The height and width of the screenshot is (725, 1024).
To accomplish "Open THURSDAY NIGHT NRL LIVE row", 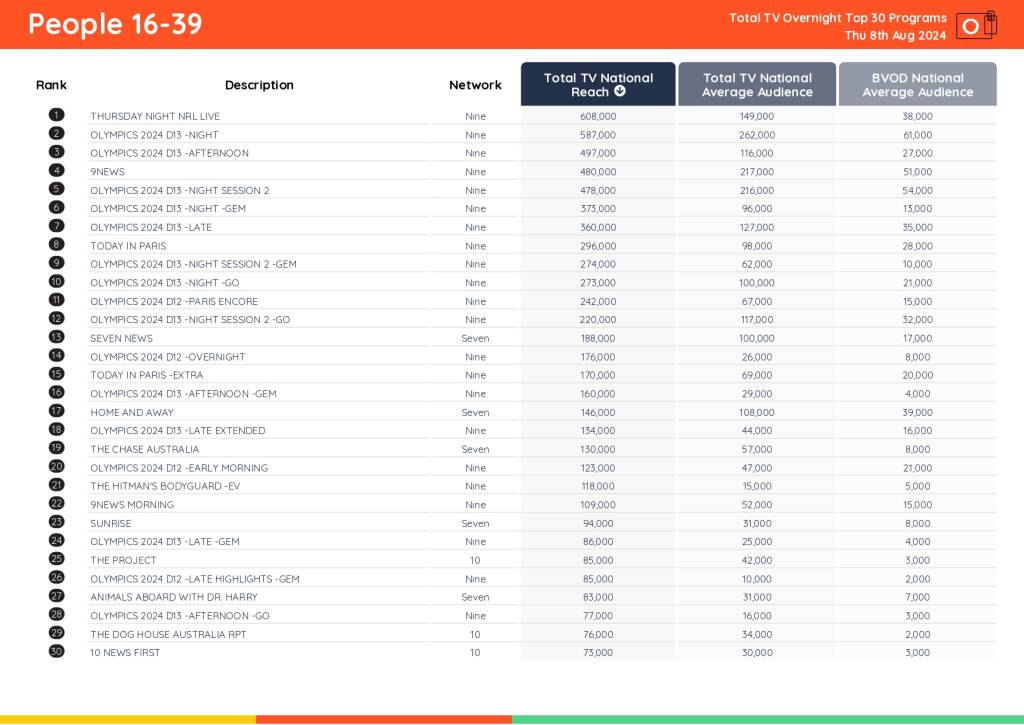I will (x=155, y=116).
